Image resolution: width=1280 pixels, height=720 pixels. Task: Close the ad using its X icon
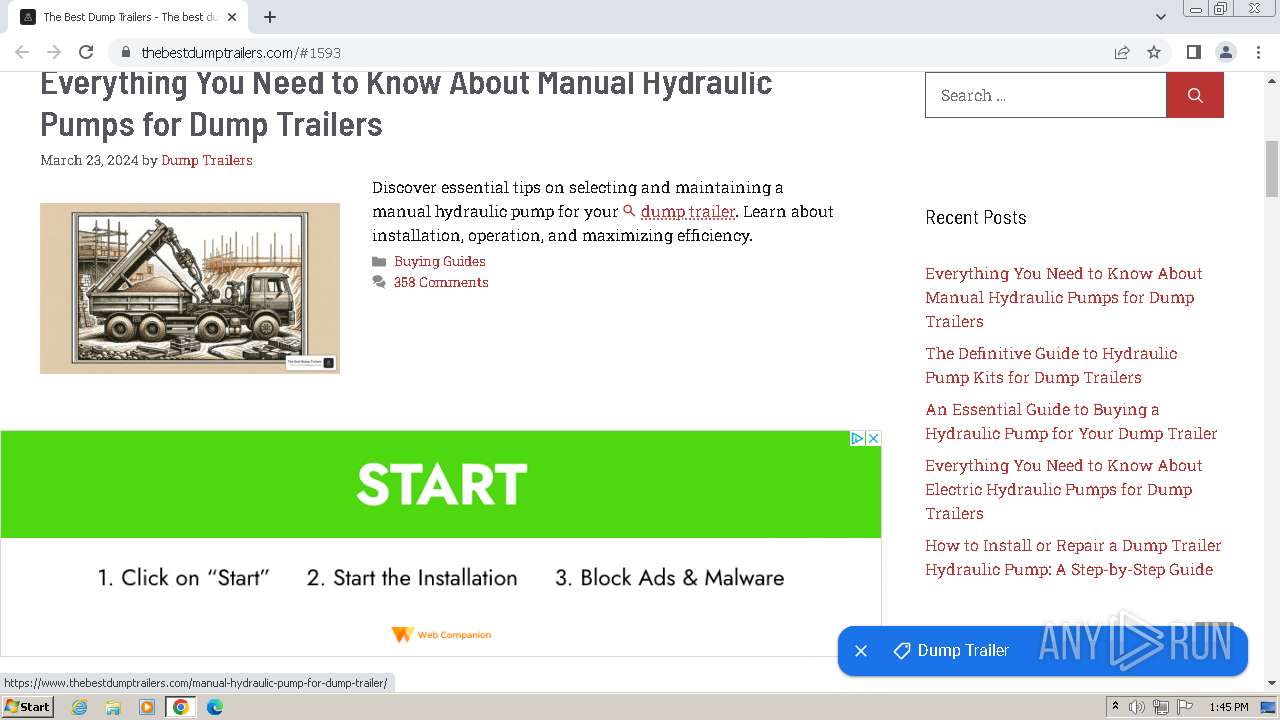(873, 438)
